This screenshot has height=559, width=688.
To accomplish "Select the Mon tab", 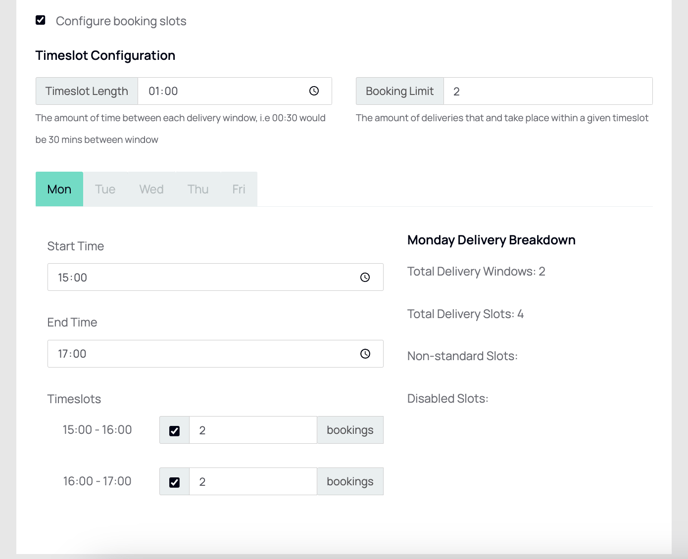I will (x=59, y=189).
